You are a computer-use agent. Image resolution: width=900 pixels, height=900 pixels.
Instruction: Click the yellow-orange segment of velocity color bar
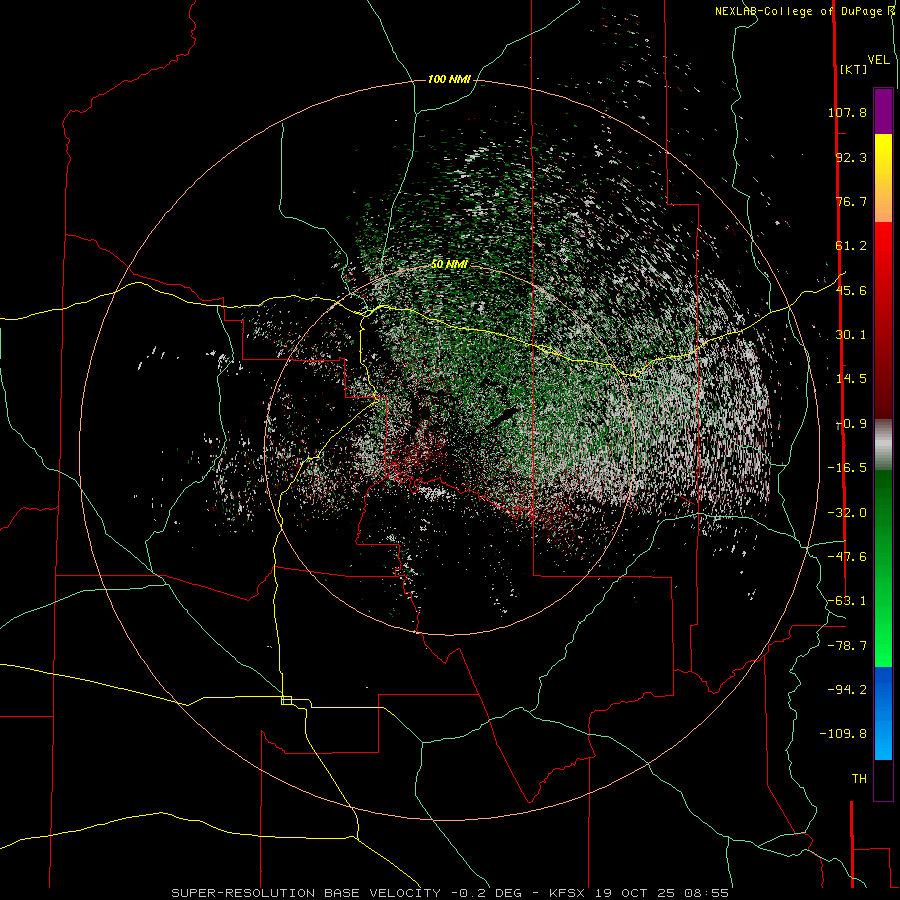click(883, 178)
